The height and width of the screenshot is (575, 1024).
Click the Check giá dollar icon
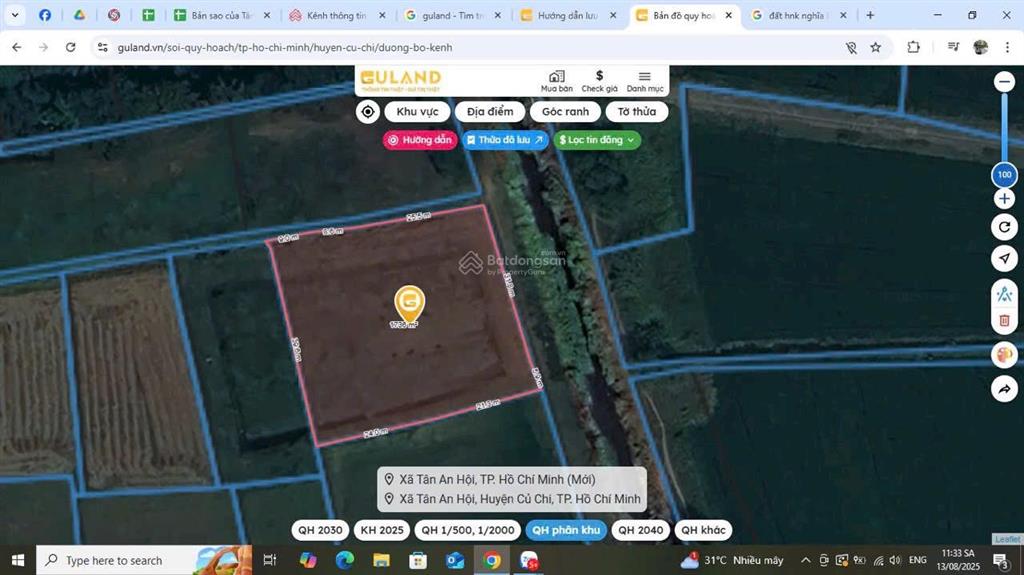pos(599,76)
